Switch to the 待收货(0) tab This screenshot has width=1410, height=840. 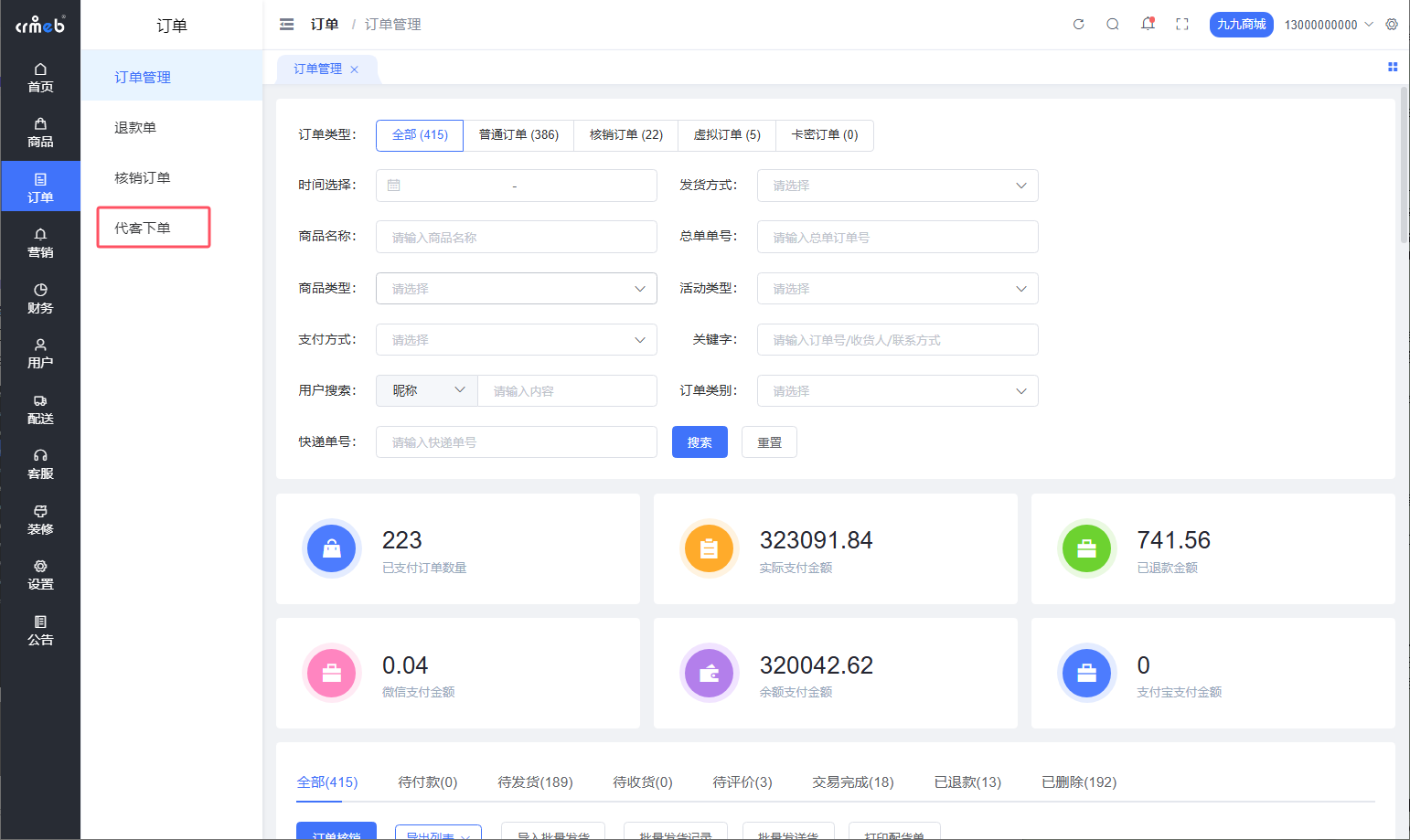click(643, 782)
